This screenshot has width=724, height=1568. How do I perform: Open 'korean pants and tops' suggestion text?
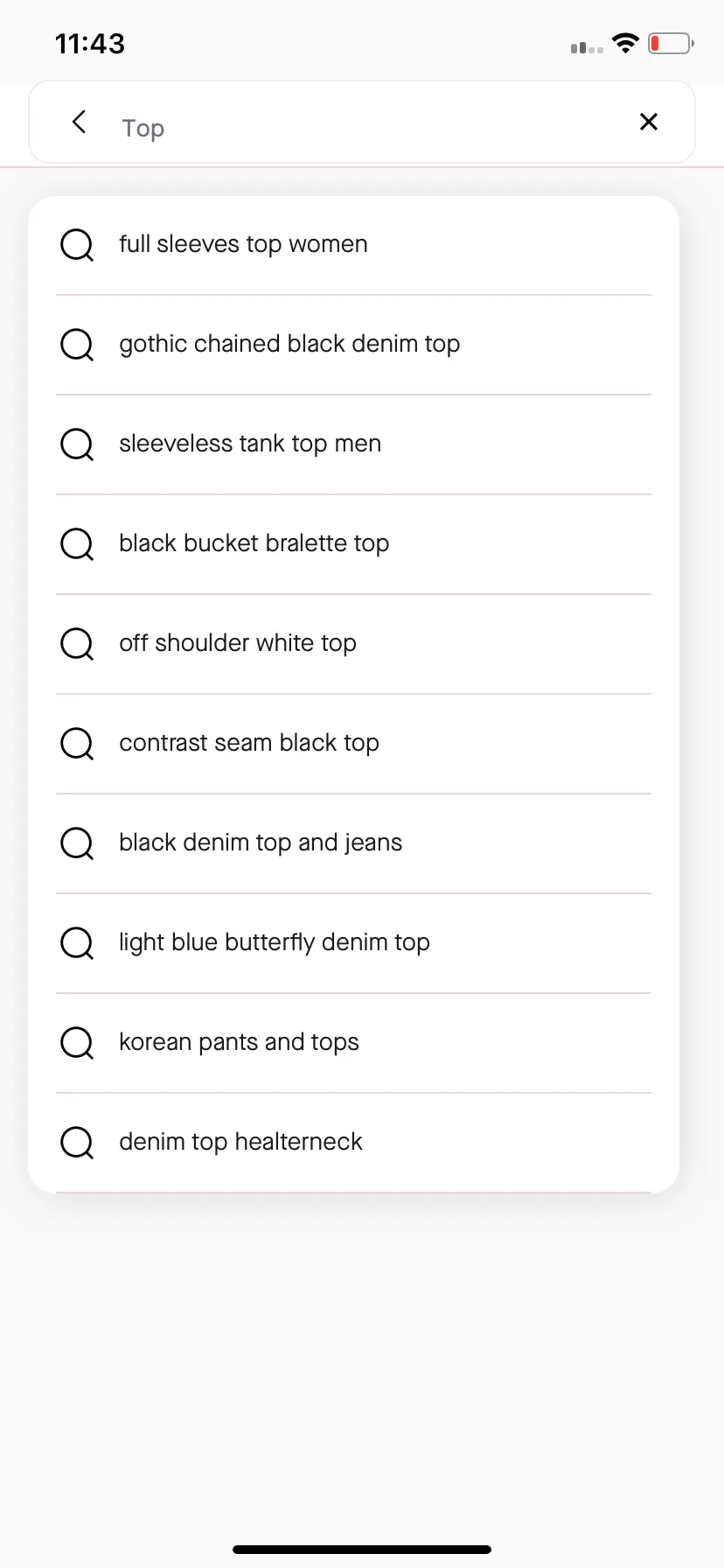(239, 1042)
